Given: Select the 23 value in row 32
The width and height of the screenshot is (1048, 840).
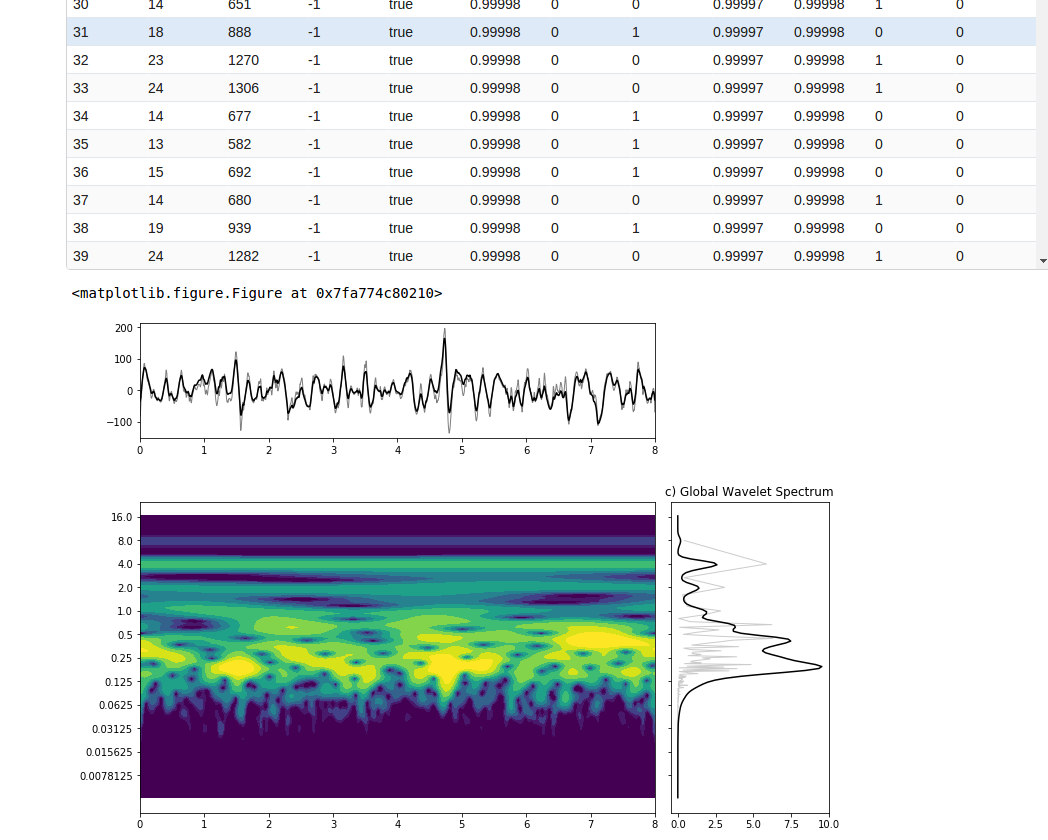Looking at the screenshot, I should coord(155,60).
